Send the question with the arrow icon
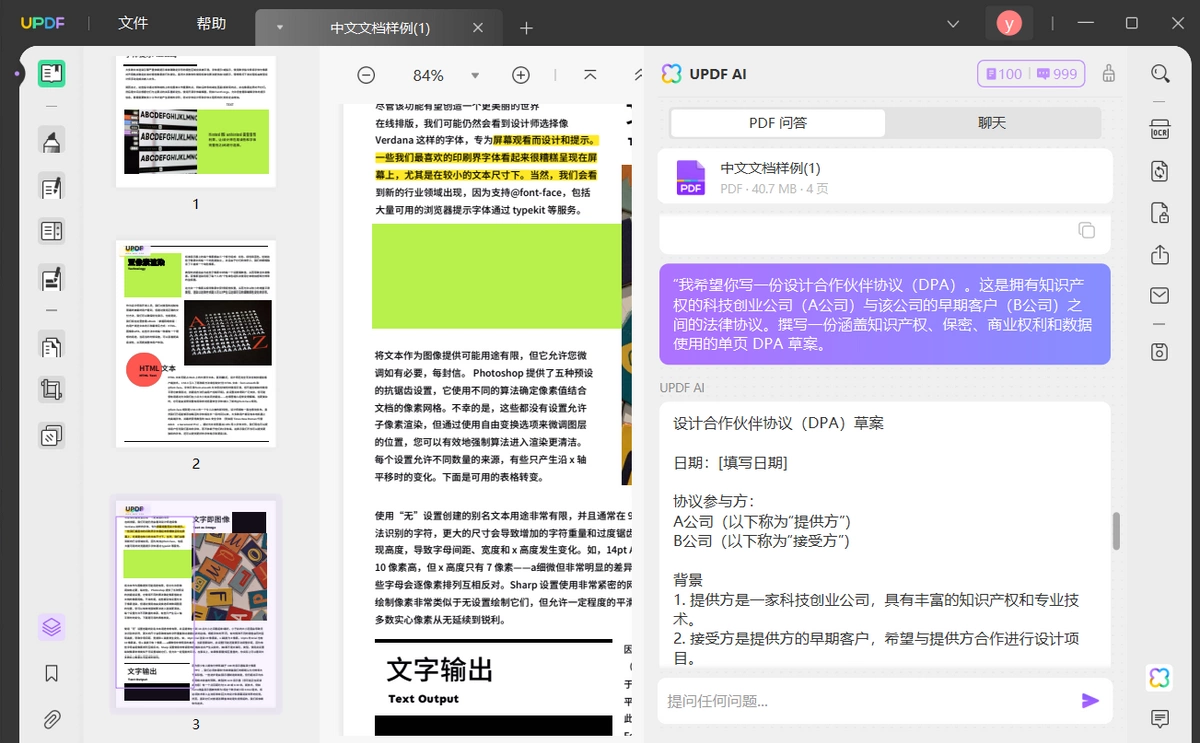Screen dimensions: 1200x743 pyautogui.click(x=1090, y=701)
